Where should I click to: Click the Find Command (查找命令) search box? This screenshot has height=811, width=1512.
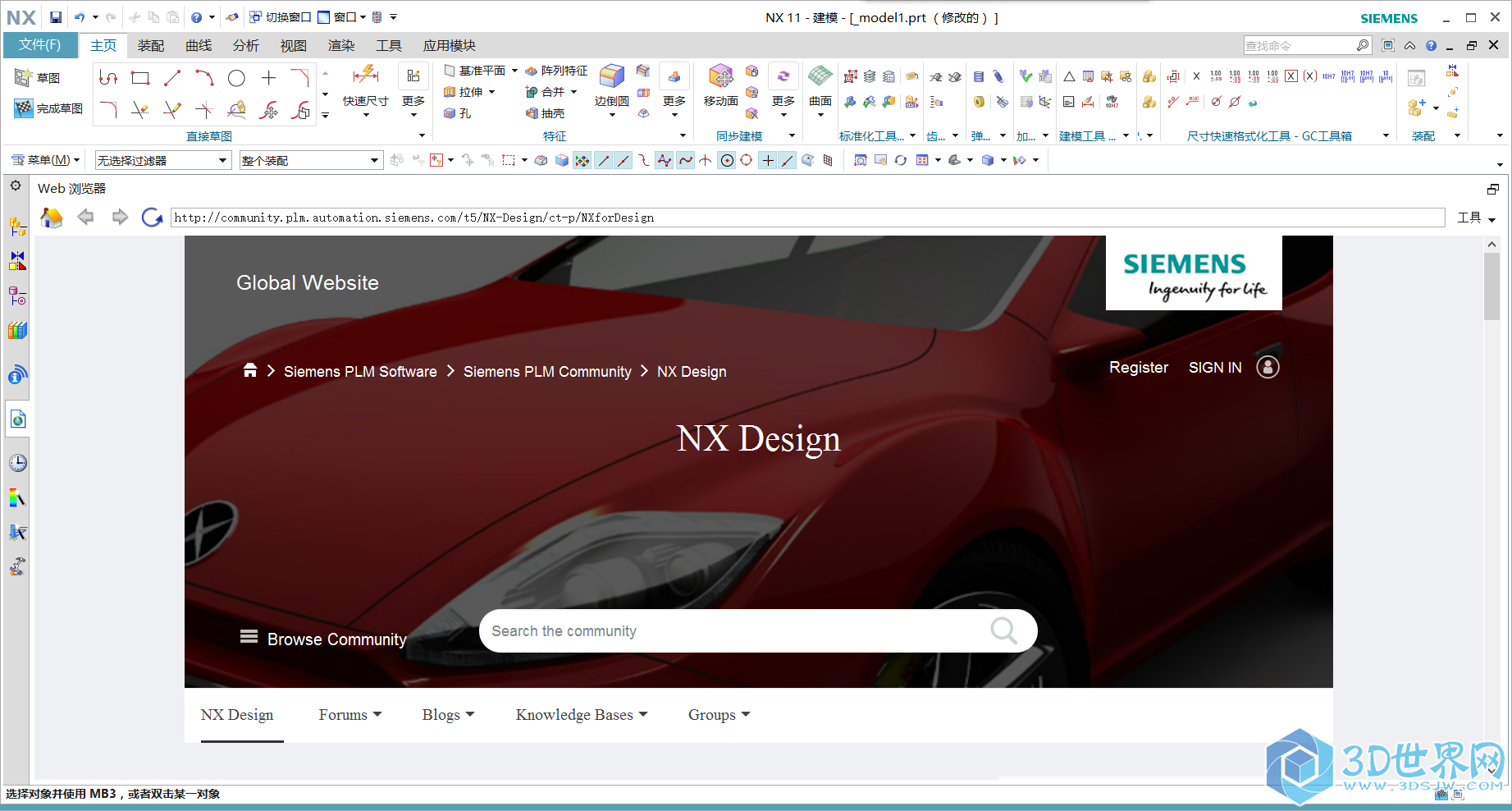click(x=1308, y=45)
